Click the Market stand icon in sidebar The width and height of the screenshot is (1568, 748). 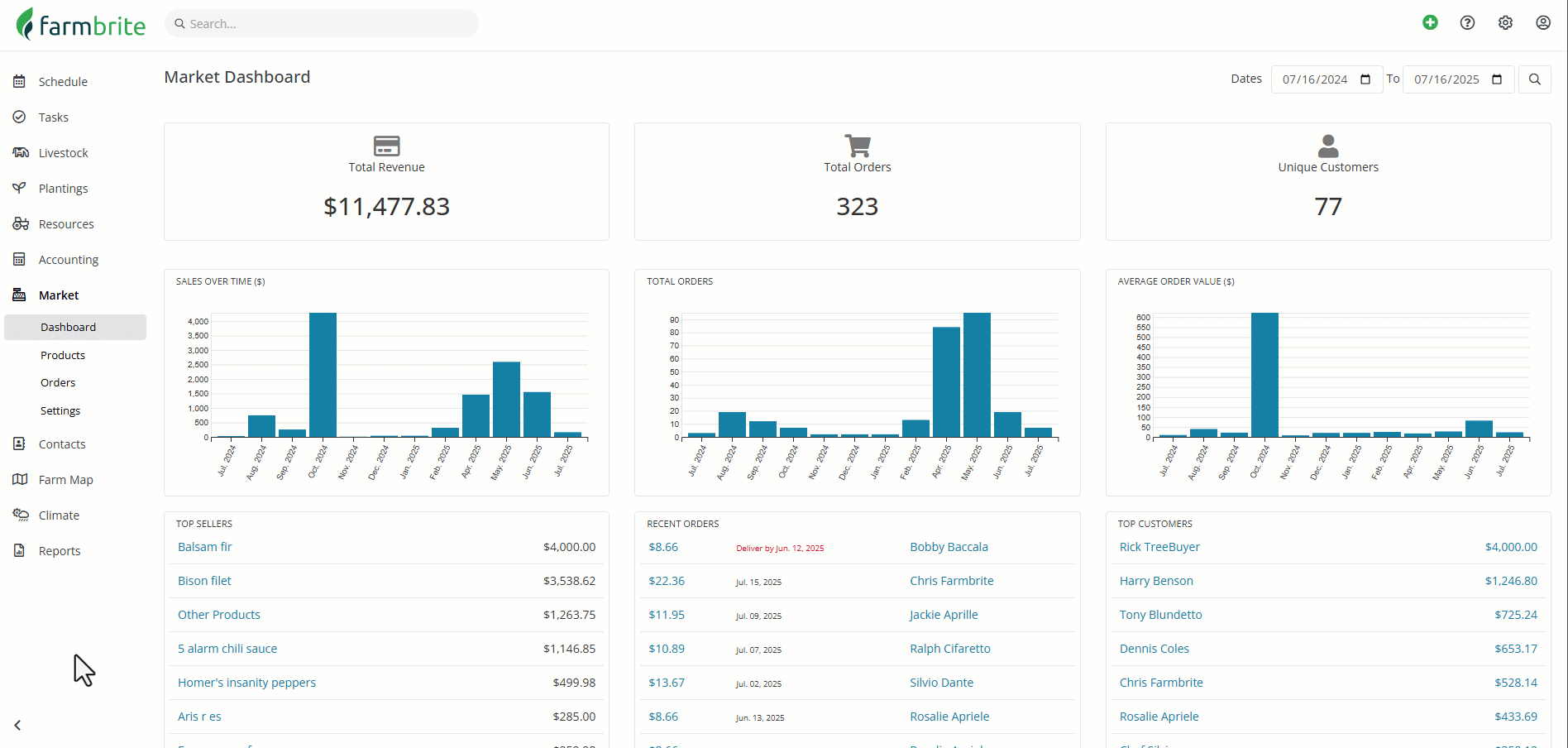coord(19,295)
